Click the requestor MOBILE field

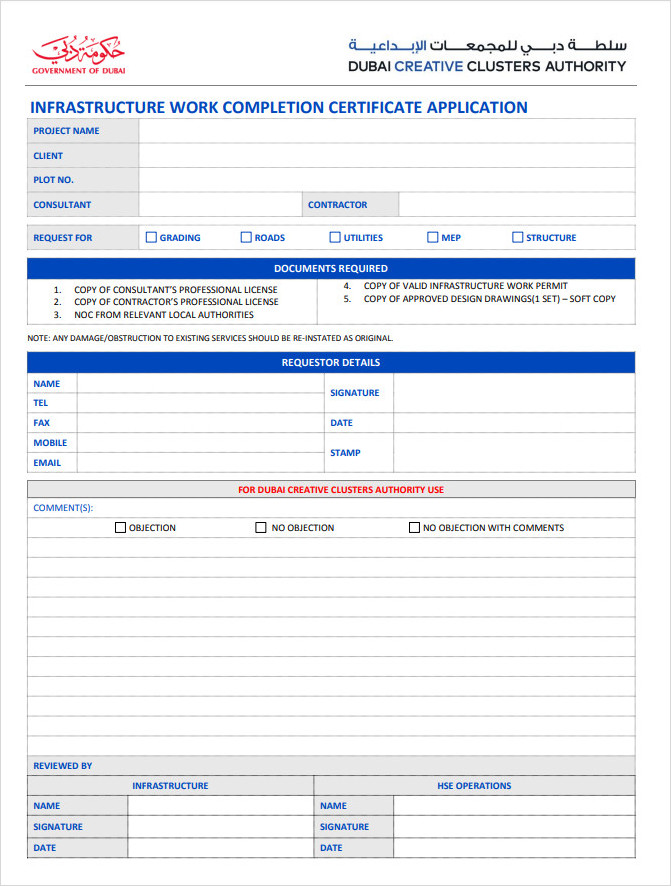point(201,442)
